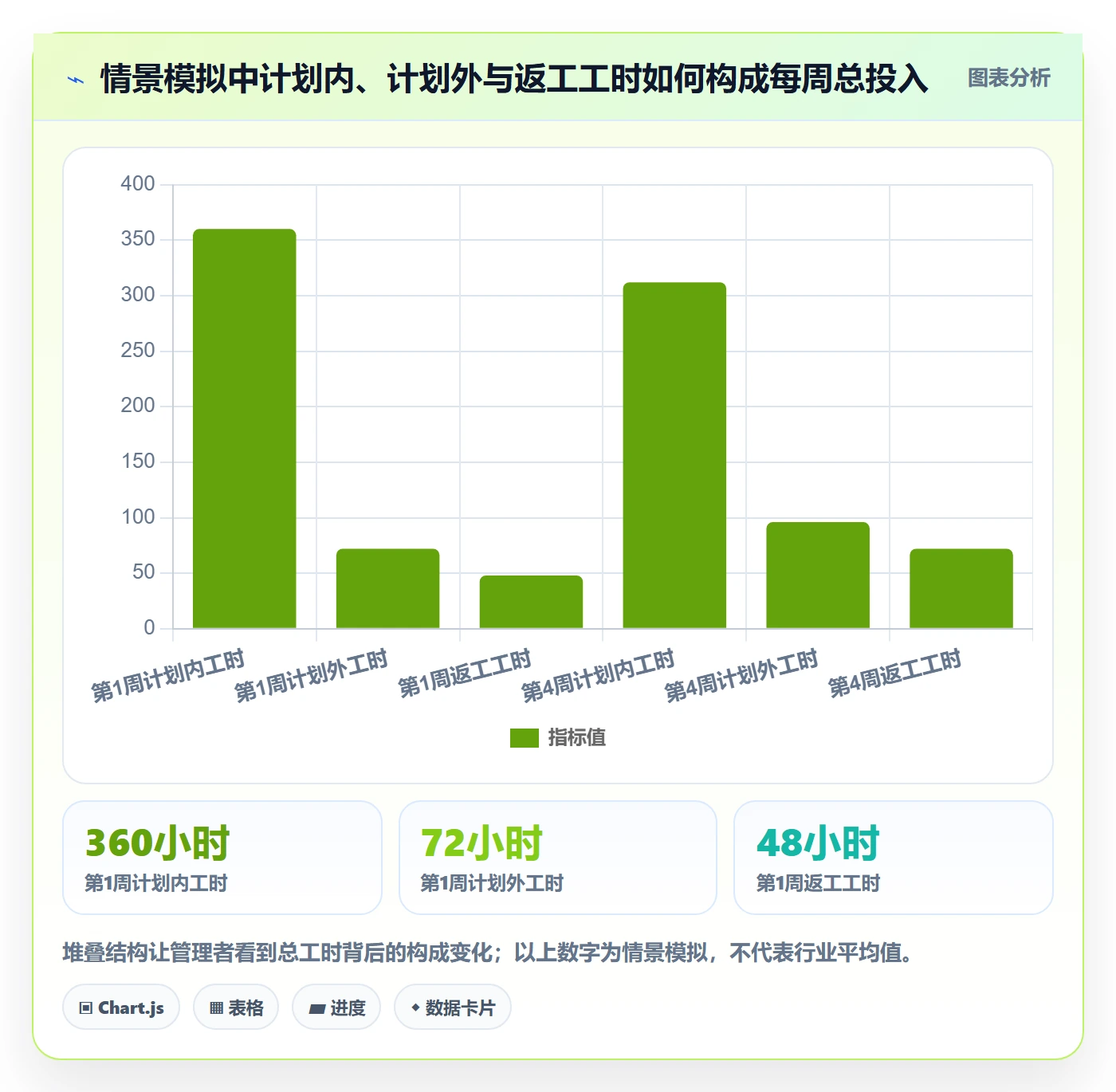Click the lightning icon beside the title

(x=76, y=80)
